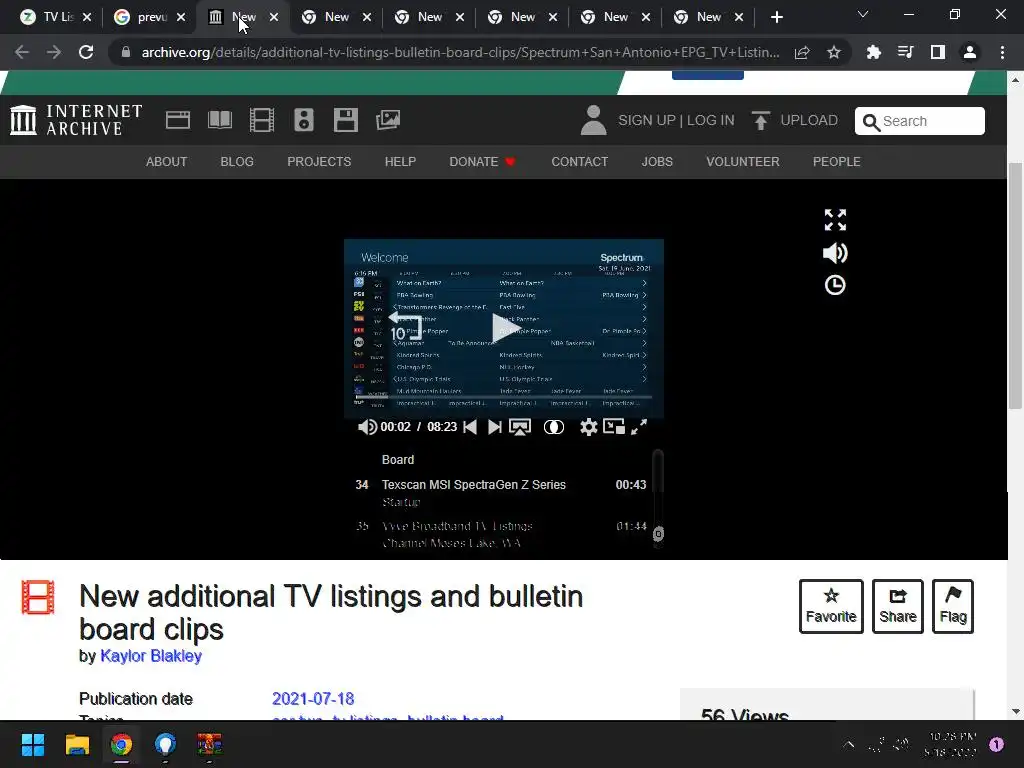Open the ABOUT menu item
The width and height of the screenshot is (1024, 768).
pos(167,161)
